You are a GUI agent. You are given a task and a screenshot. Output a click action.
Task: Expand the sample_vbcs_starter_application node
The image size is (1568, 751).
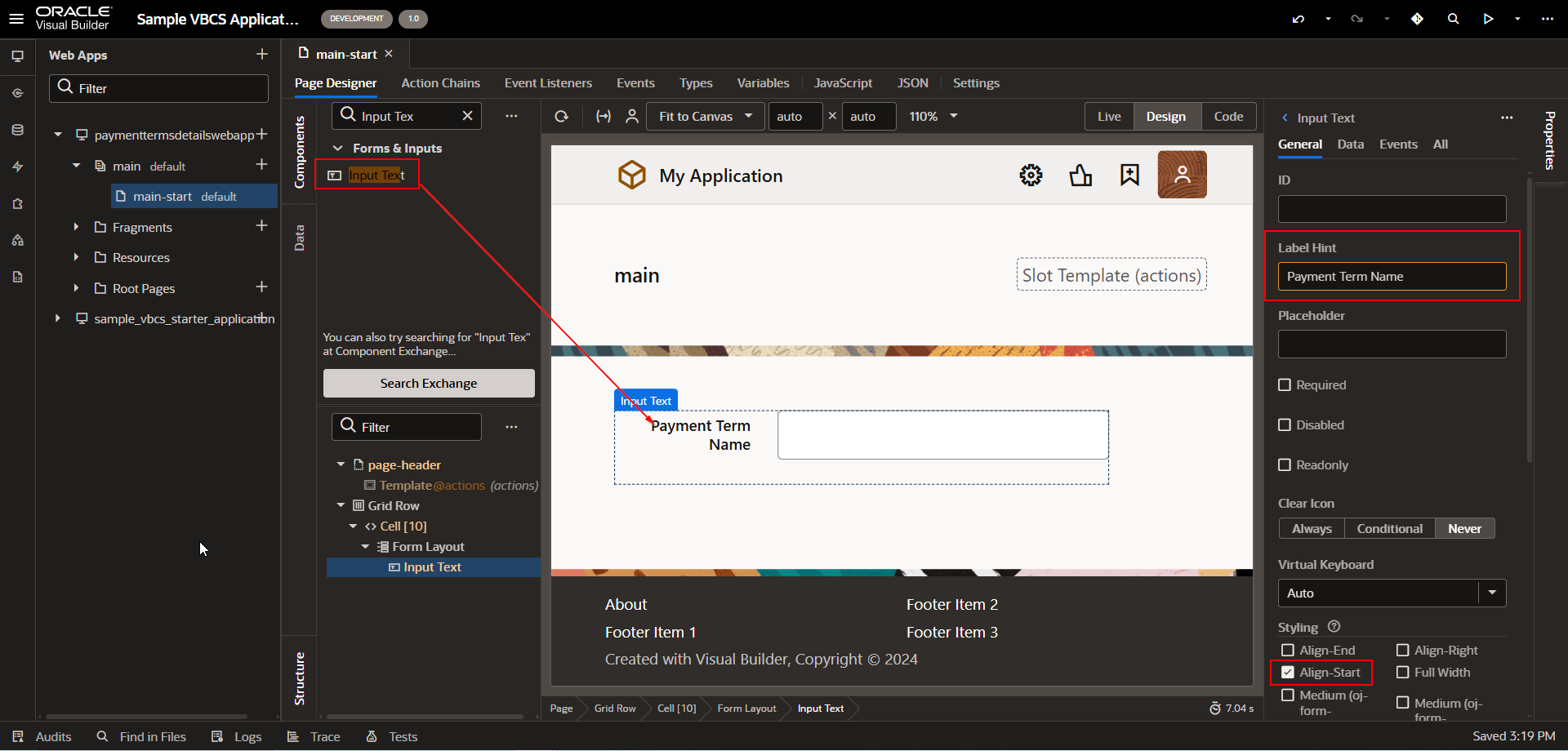57,318
